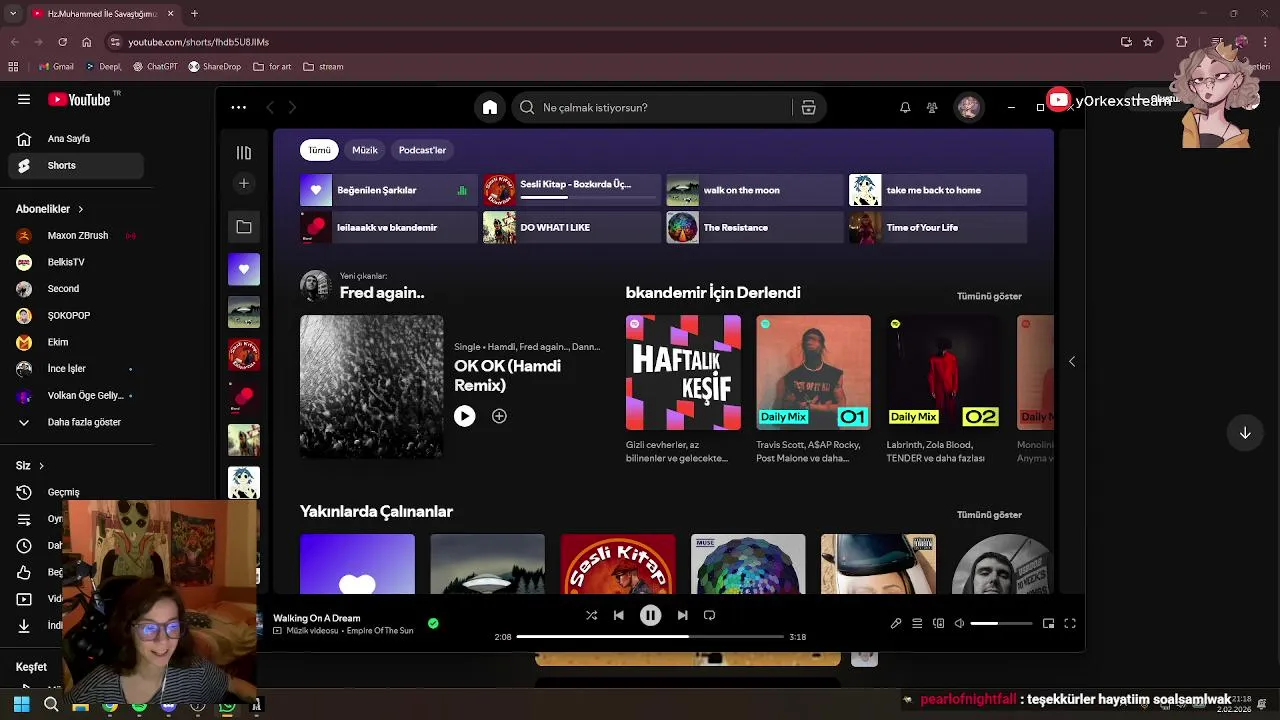The width and height of the screenshot is (1280, 720).
Task: Open Haftalık Keşif playlist cover
Action: point(683,372)
